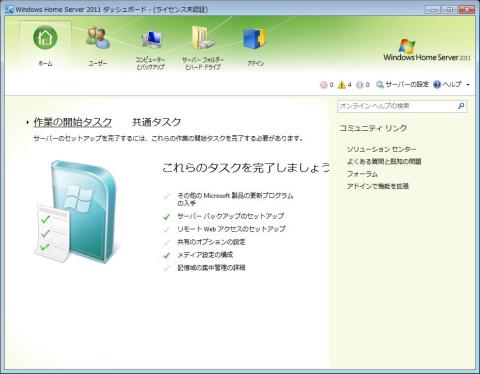
Task: Open ソリューション センター community link
Action: point(381,149)
